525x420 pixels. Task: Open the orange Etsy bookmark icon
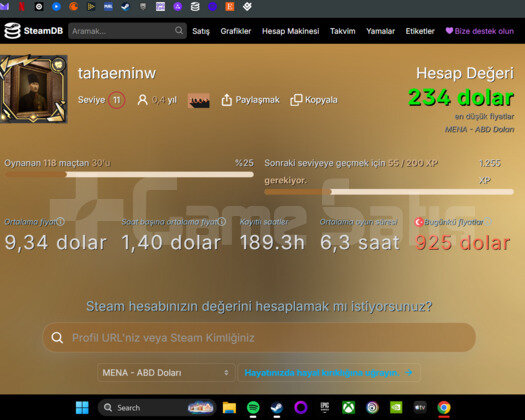(230, 6)
